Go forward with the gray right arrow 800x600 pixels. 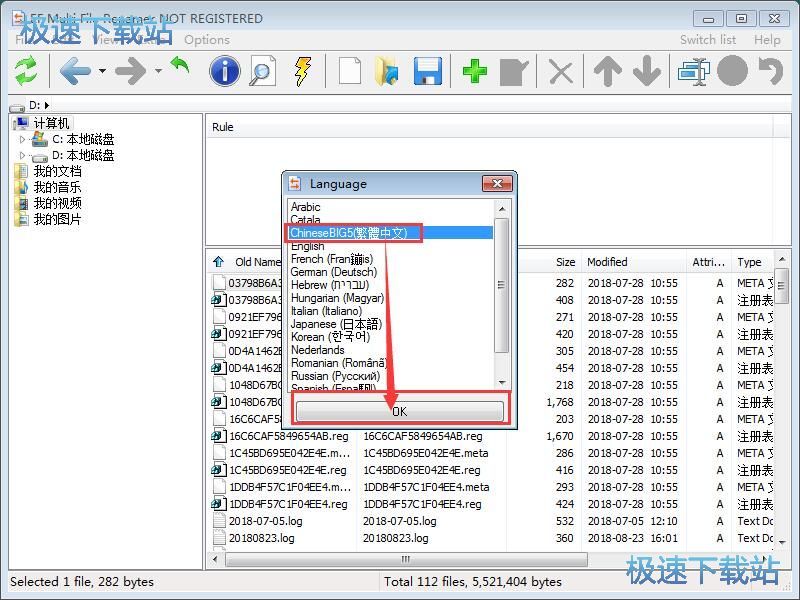[x=131, y=71]
